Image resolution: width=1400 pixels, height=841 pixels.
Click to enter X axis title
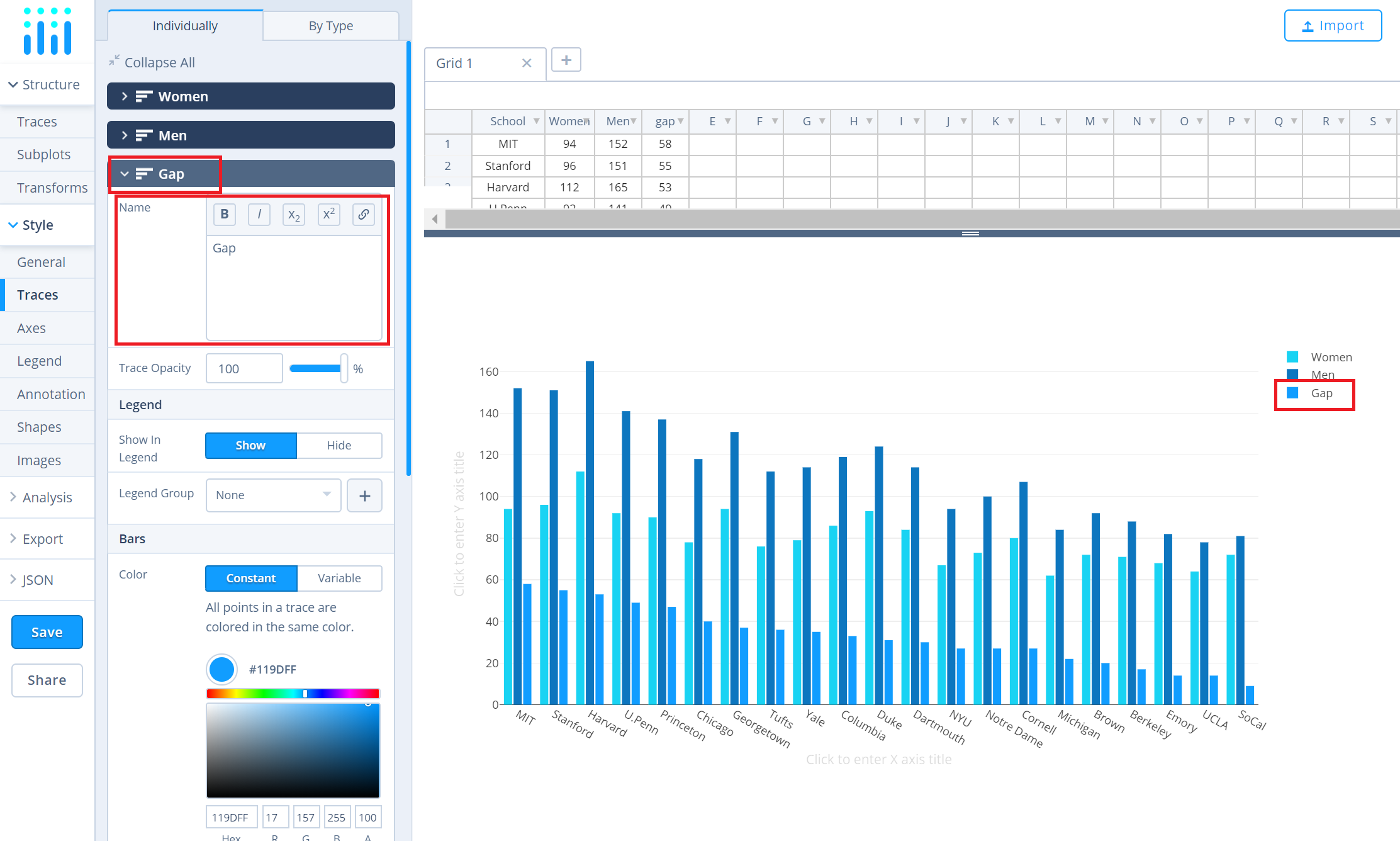pos(879,759)
